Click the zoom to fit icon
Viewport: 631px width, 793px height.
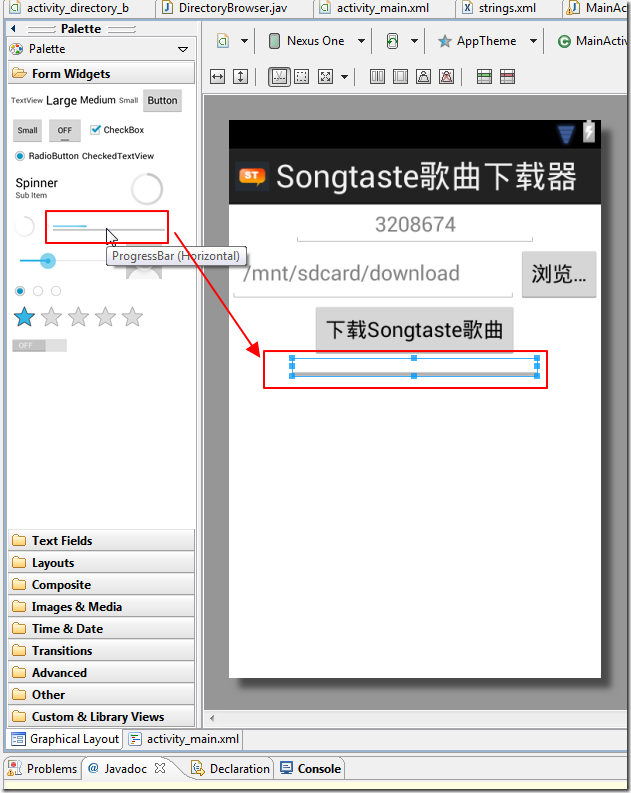pos(325,77)
